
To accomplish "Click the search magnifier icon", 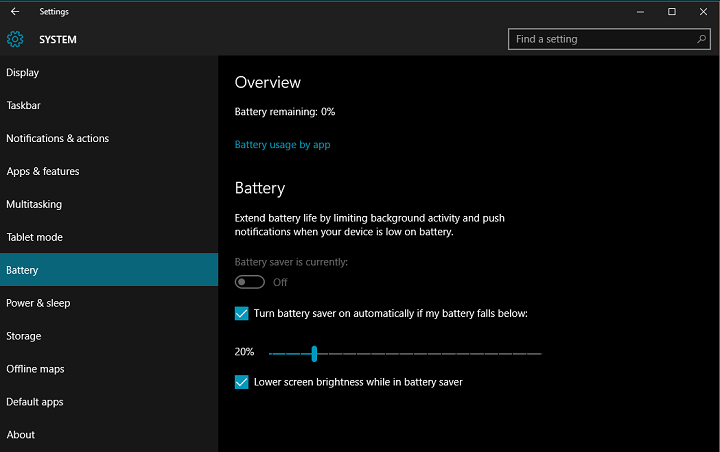I will coord(701,39).
